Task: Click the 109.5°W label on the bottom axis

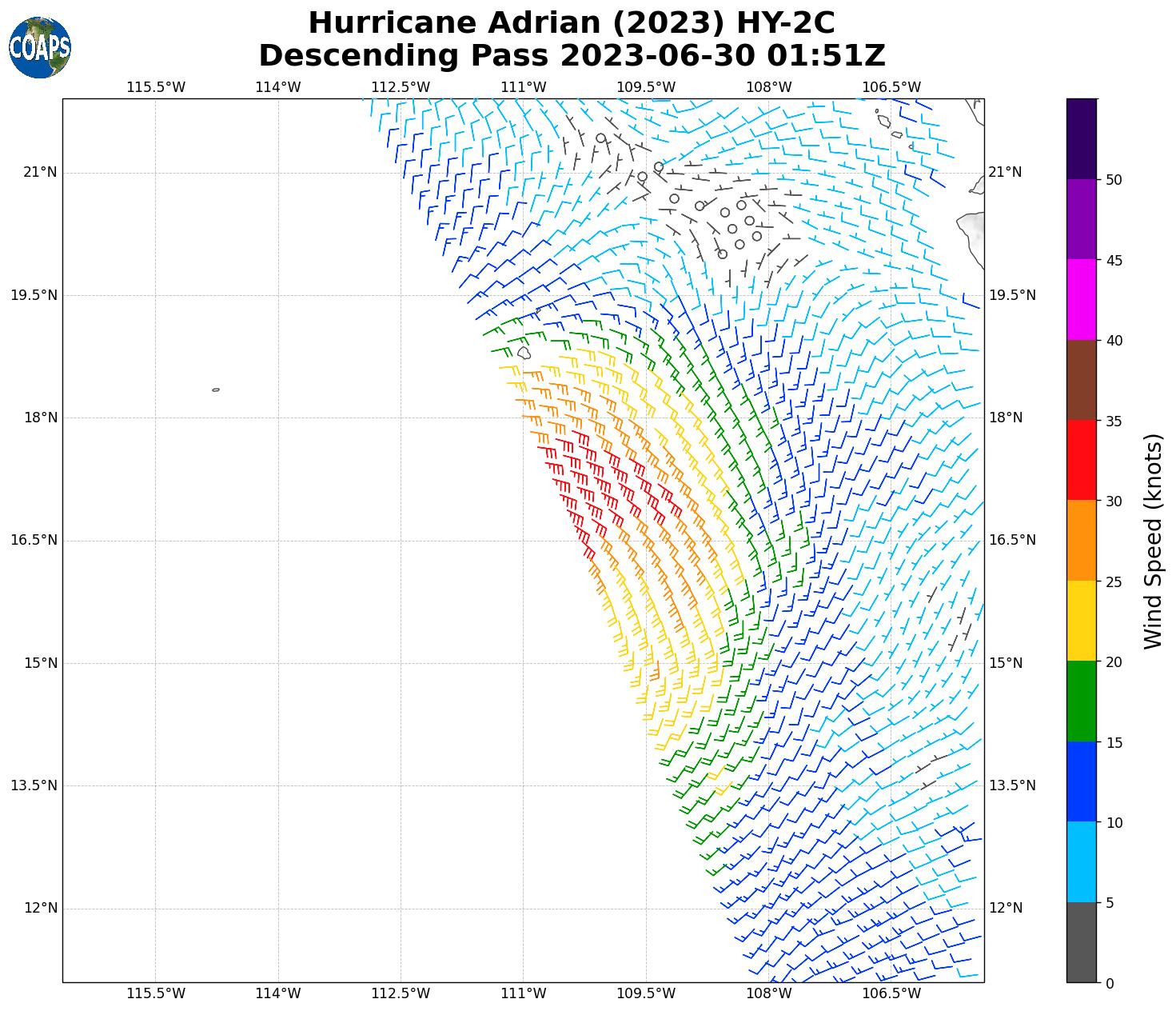Action: 646,993
